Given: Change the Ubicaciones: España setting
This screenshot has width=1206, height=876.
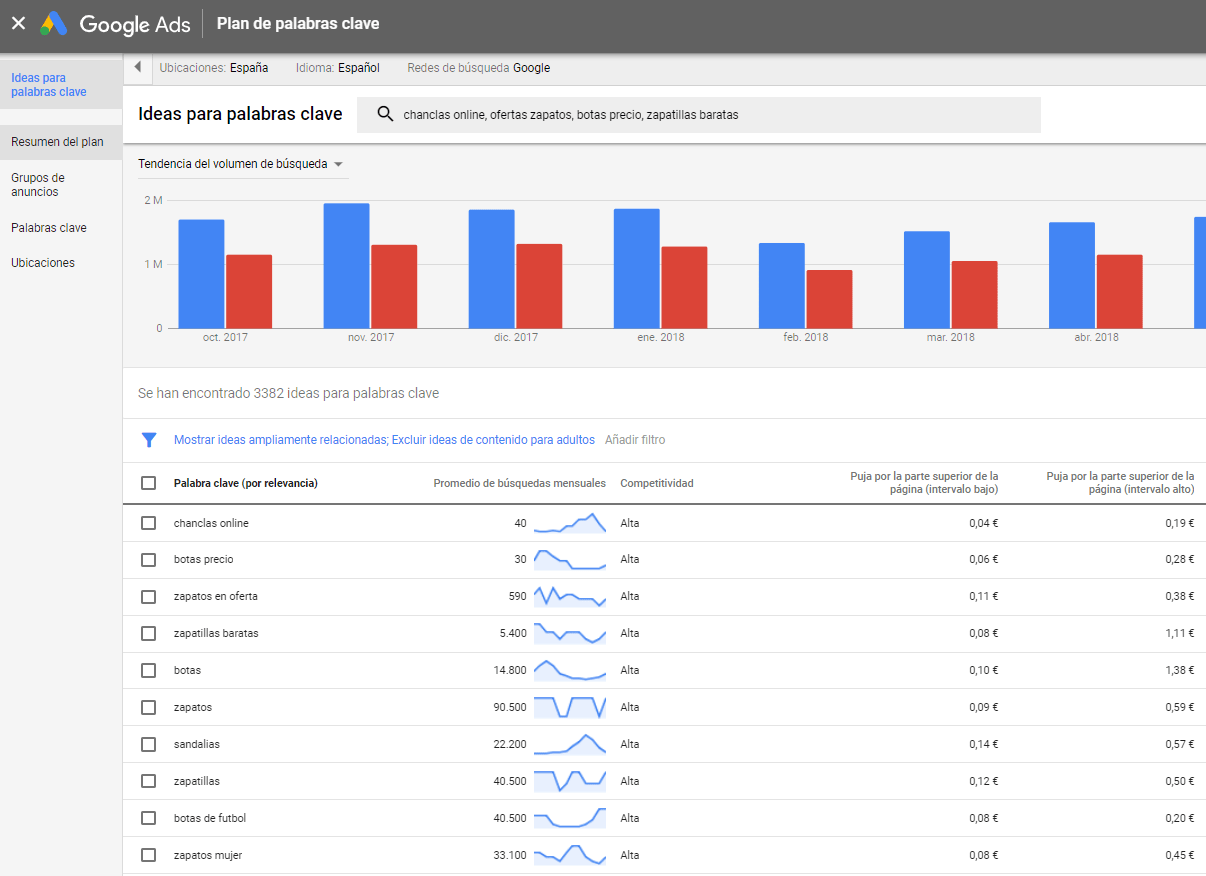Looking at the screenshot, I should pos(214,68).
